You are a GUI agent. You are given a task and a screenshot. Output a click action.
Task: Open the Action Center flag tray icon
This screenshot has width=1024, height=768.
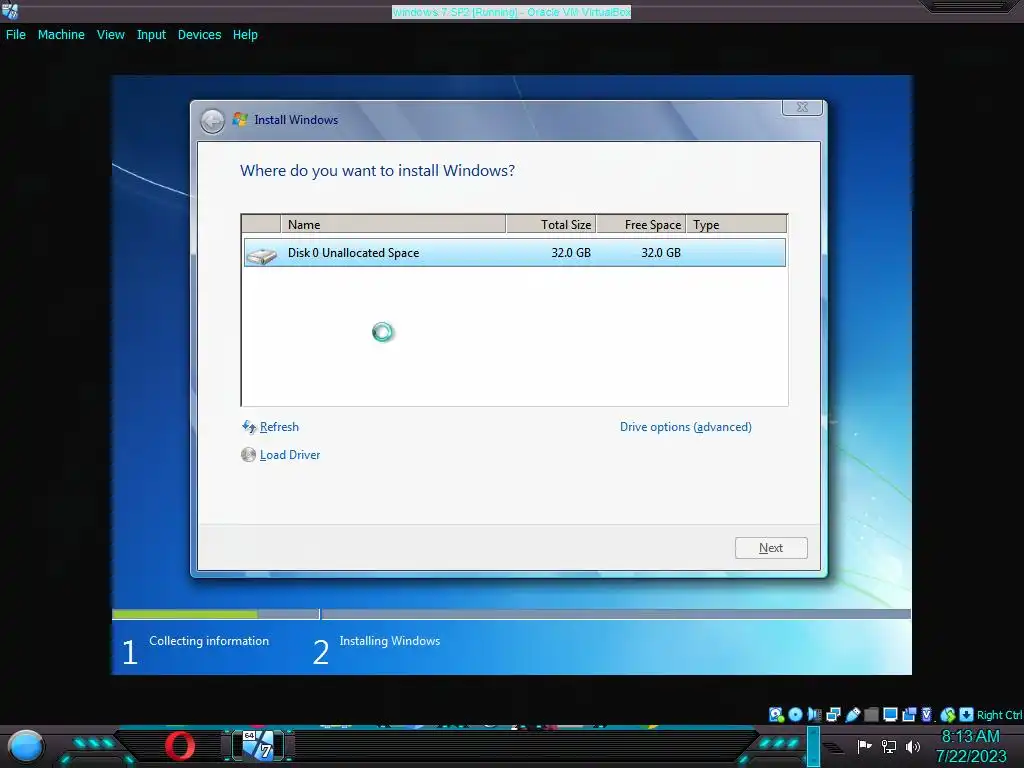click(865, 746)
